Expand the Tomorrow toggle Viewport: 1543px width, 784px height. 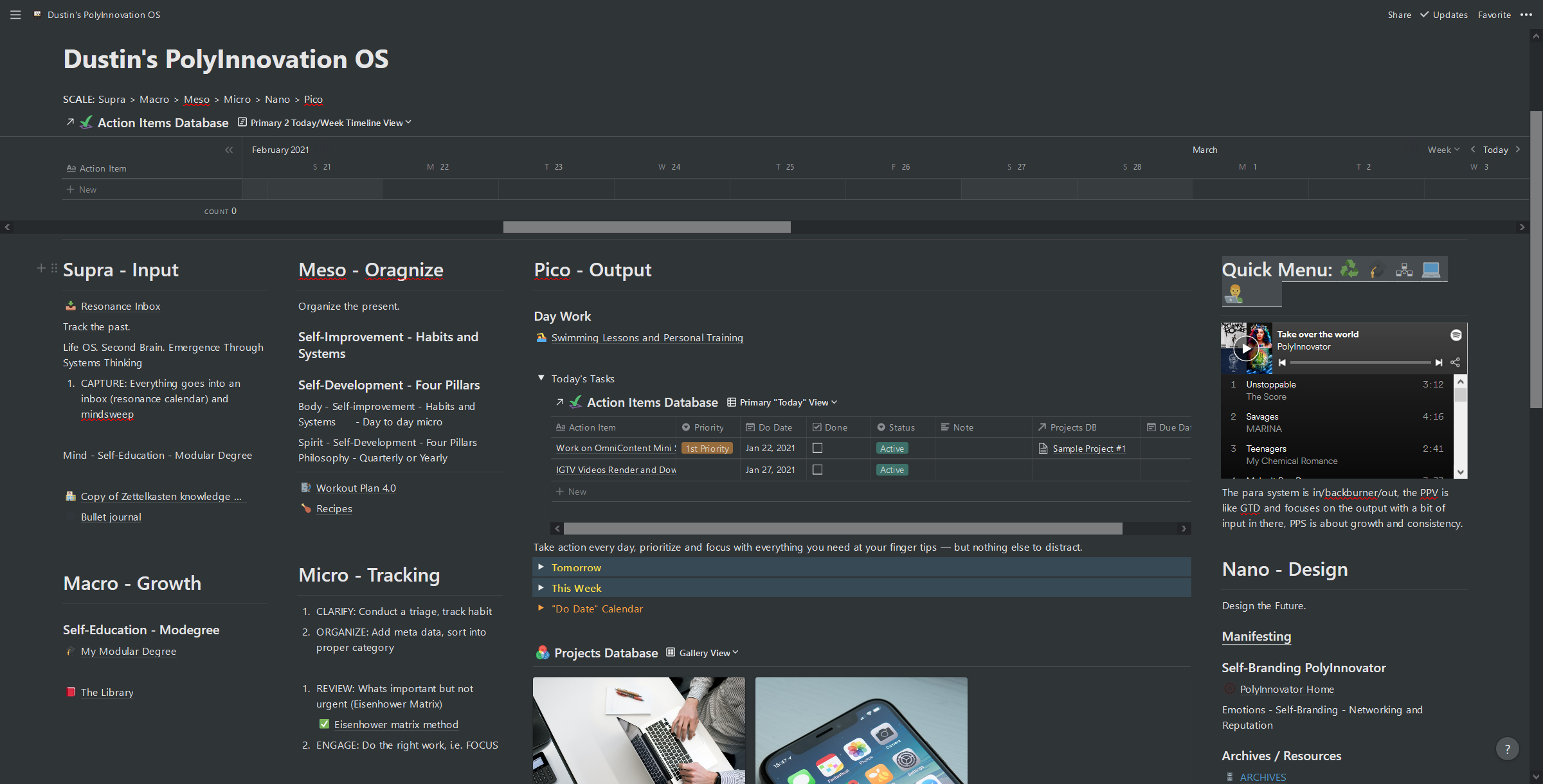coord(541,567)
